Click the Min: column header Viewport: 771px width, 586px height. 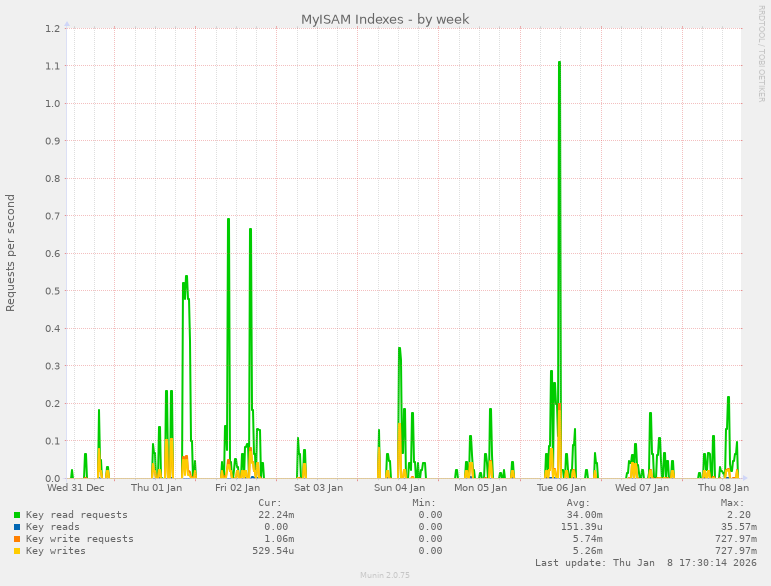[424, 503]
